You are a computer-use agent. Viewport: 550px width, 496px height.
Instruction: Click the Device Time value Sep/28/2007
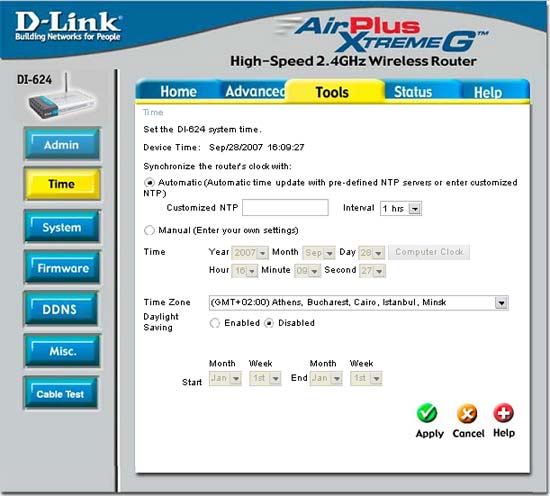pyautogui.click(x=235, y=147)
